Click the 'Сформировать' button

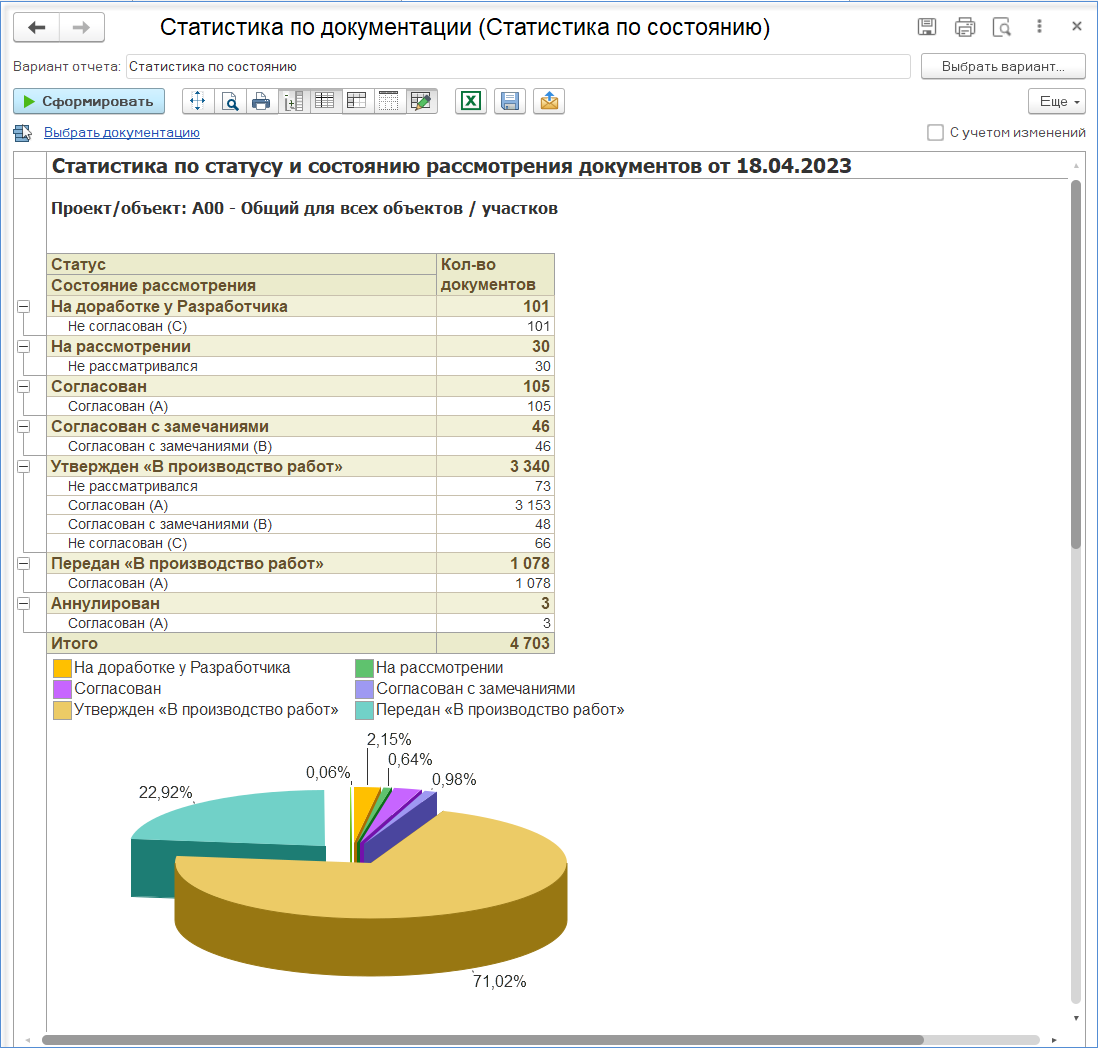[x=89, y=101]
